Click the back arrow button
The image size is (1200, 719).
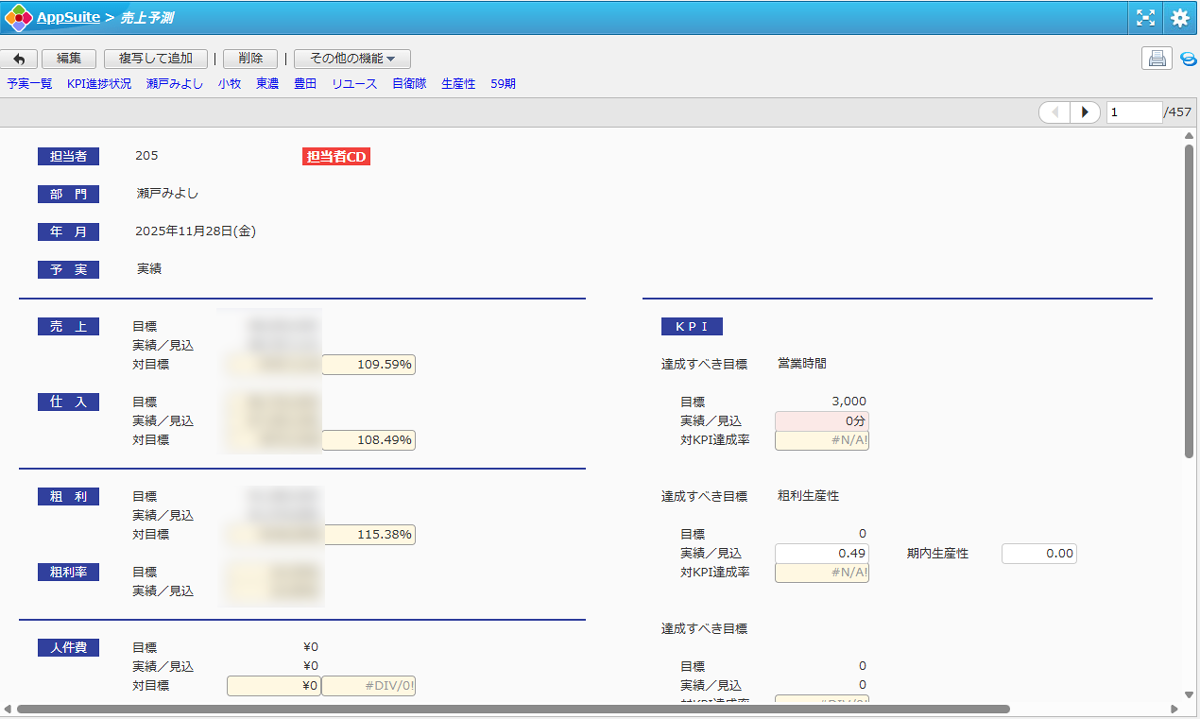(19, 59)
